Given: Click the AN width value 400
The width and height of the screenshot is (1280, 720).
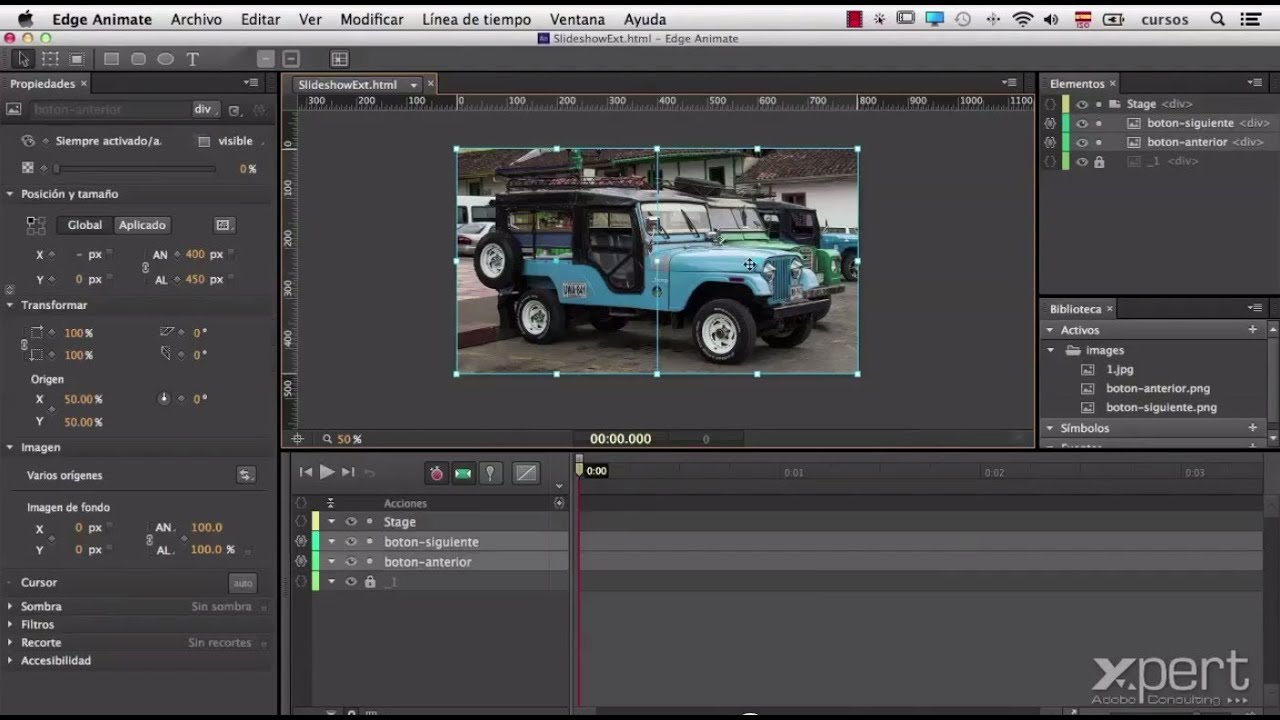Looking at the screenshot, I should (x=195, y=255).
